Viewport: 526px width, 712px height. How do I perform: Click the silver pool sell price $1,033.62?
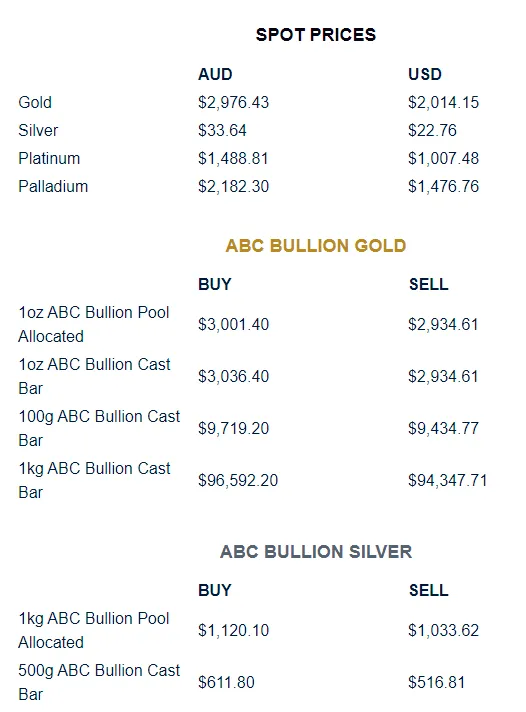coord(443,630)
